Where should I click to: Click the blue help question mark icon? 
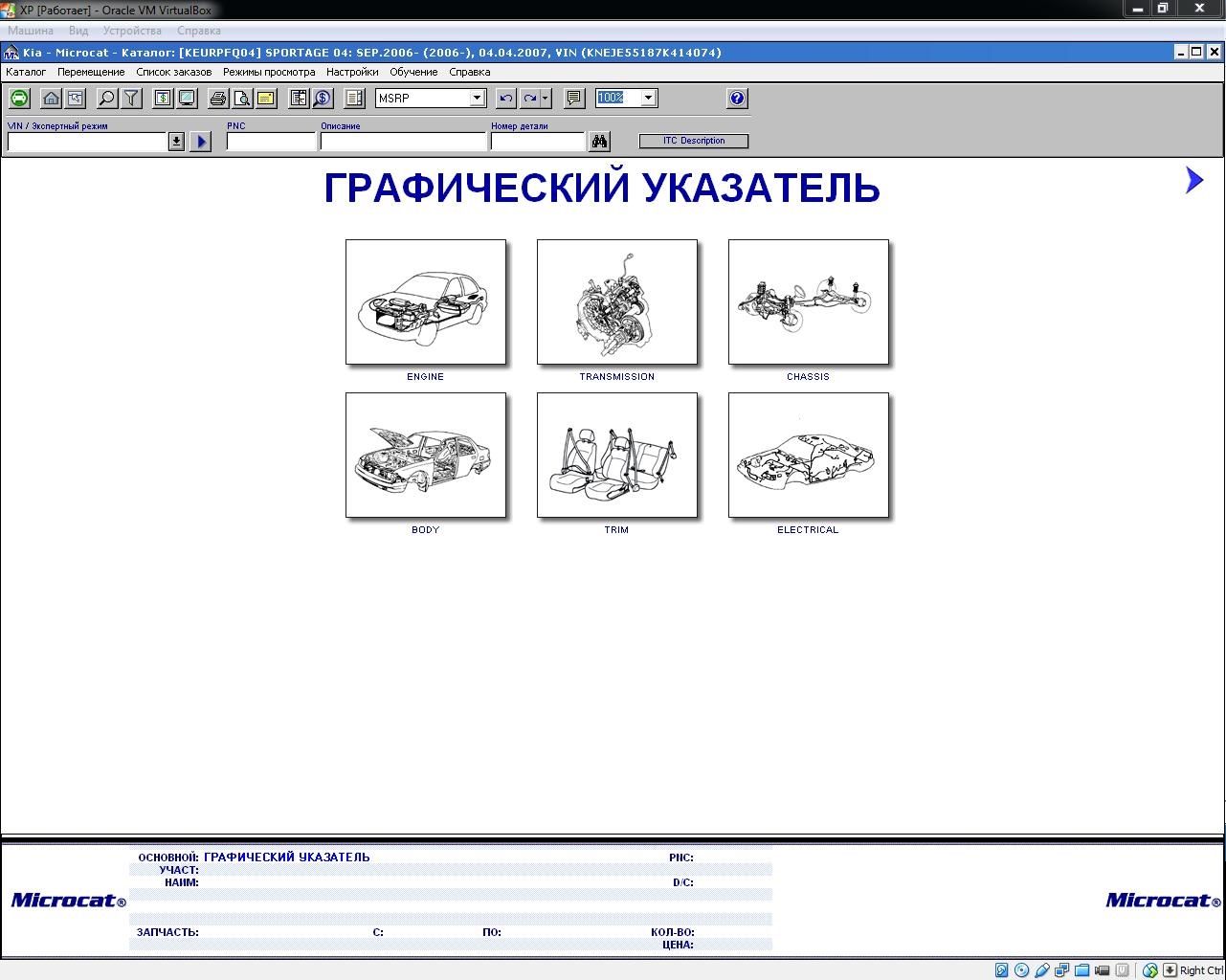coord(737,98)
